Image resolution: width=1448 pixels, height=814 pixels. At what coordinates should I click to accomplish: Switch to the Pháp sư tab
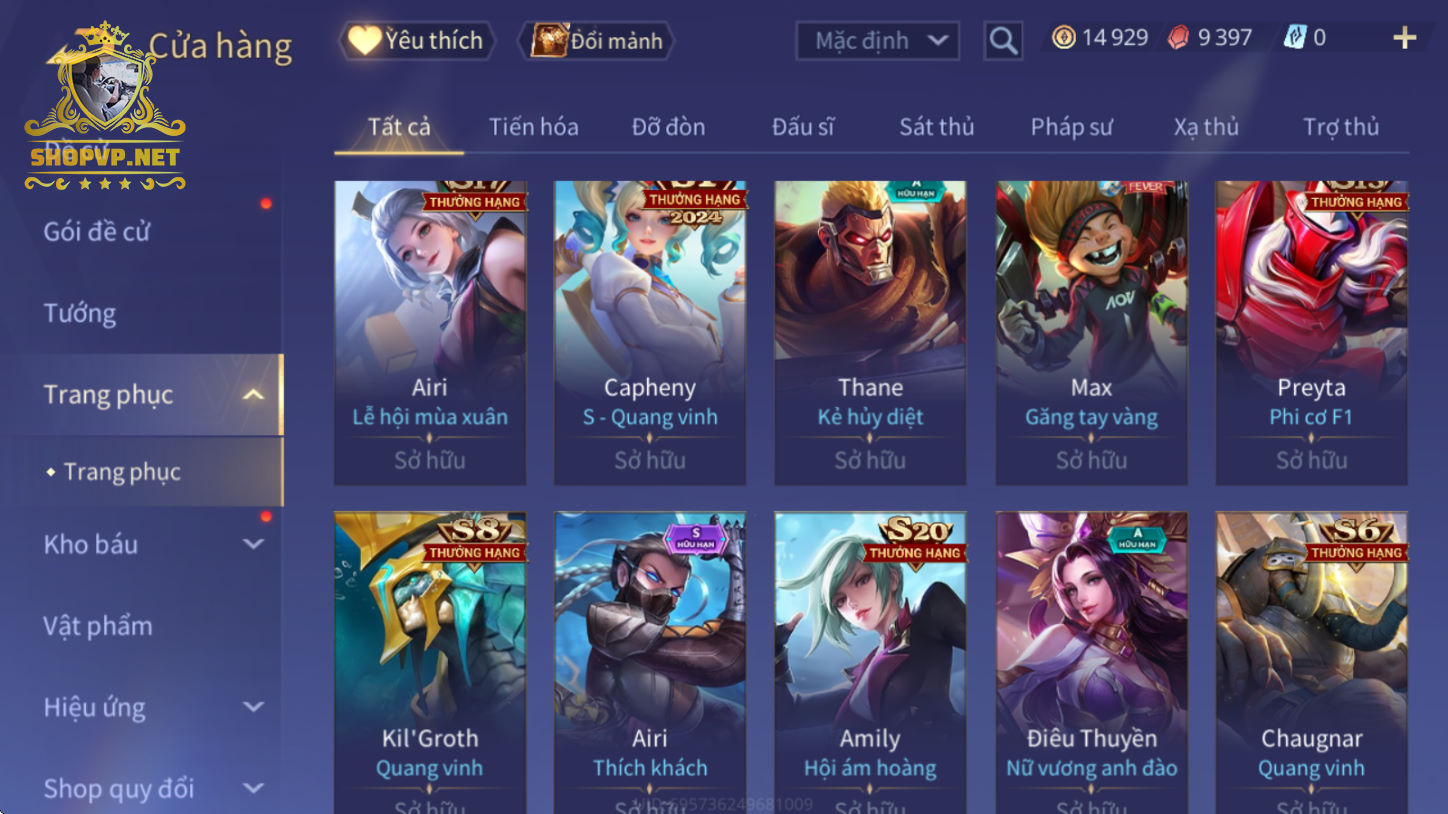point(1071,127)
